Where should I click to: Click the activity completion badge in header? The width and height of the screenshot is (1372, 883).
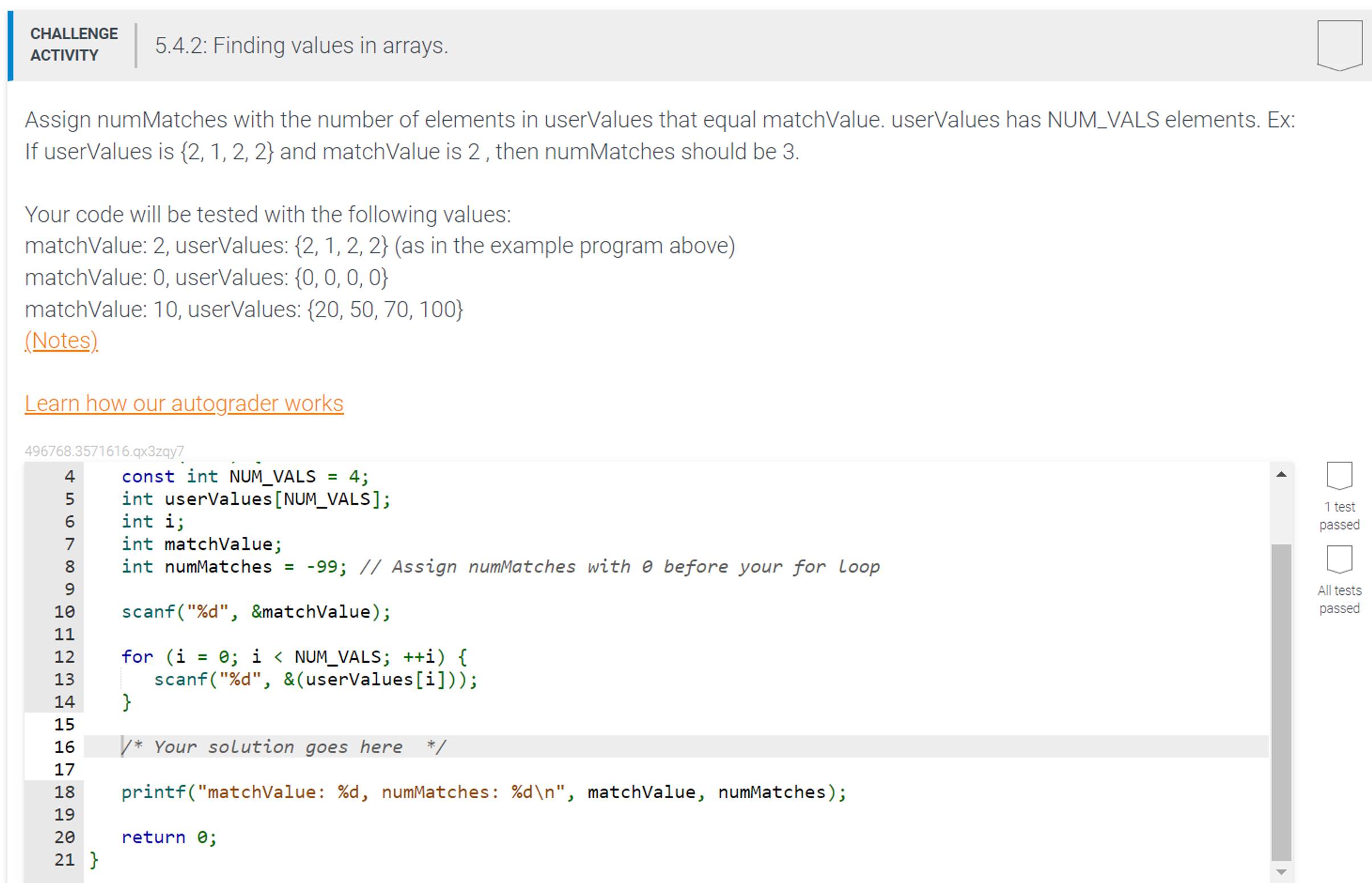[1339, 46]
